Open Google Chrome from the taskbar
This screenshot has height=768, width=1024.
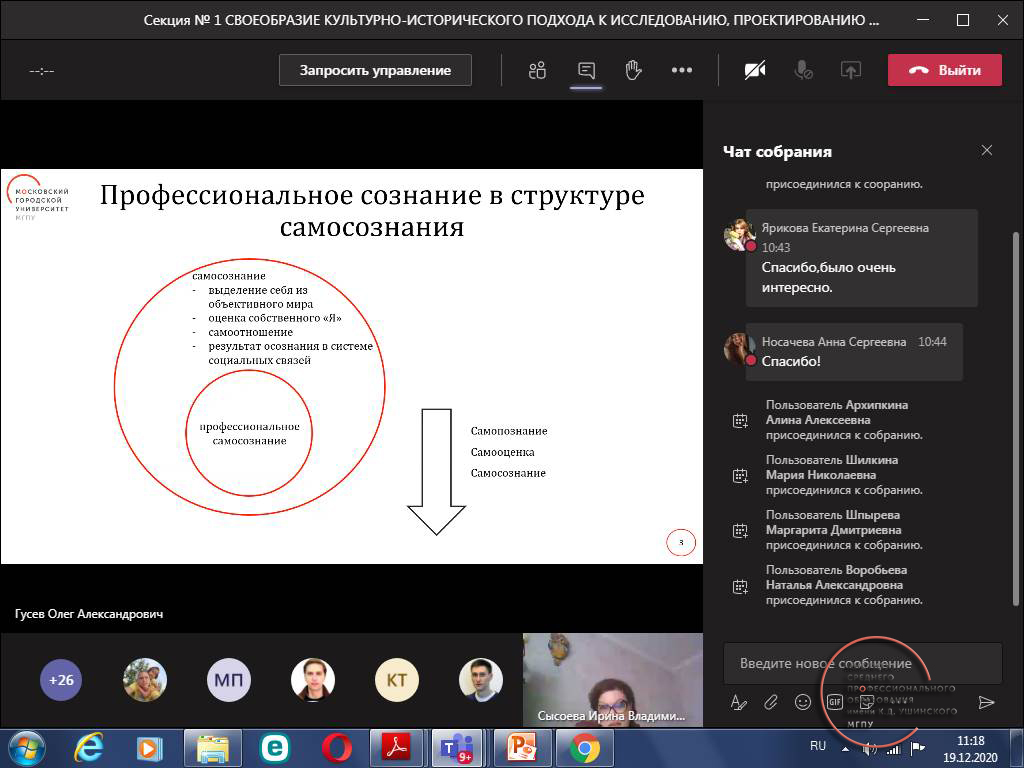[585, 747]
